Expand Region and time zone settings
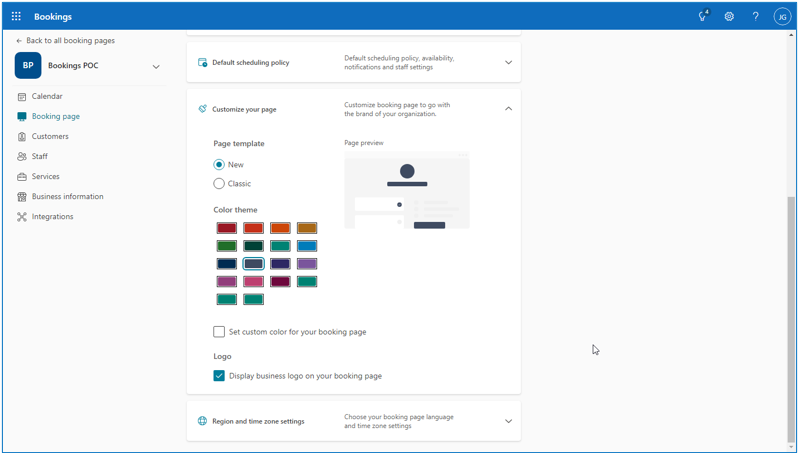 pos(508,422)
